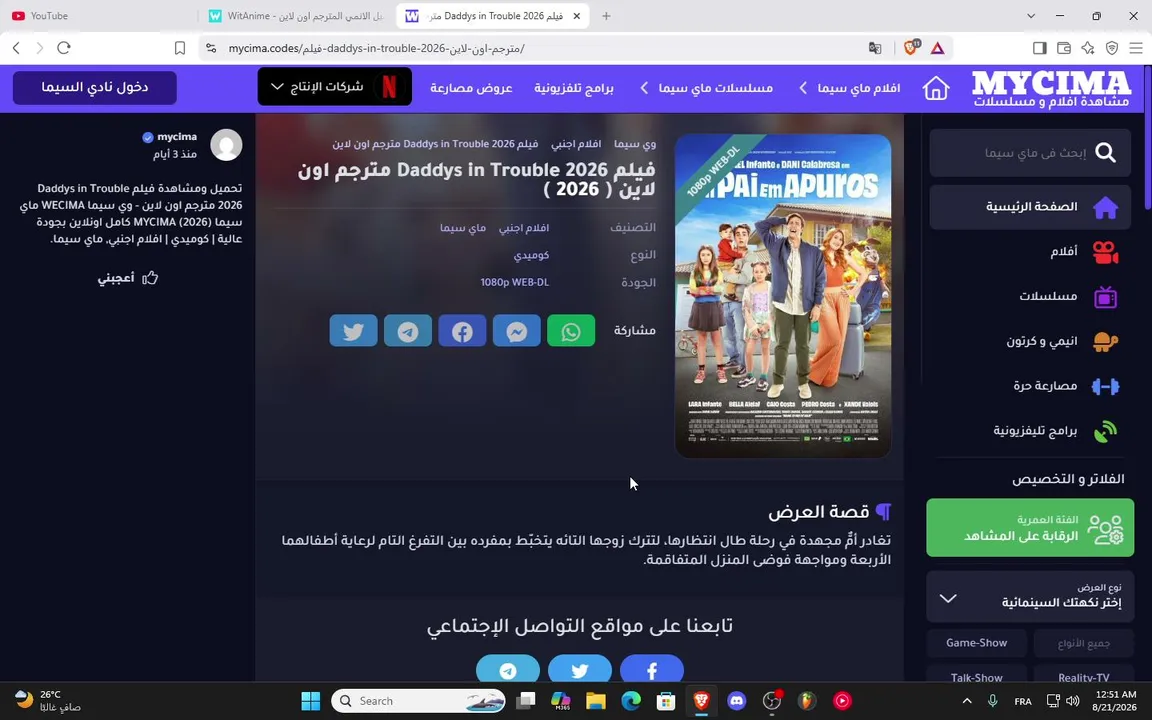
Task: Expand the نوع العرض selector
Action: pos(1030,597)
